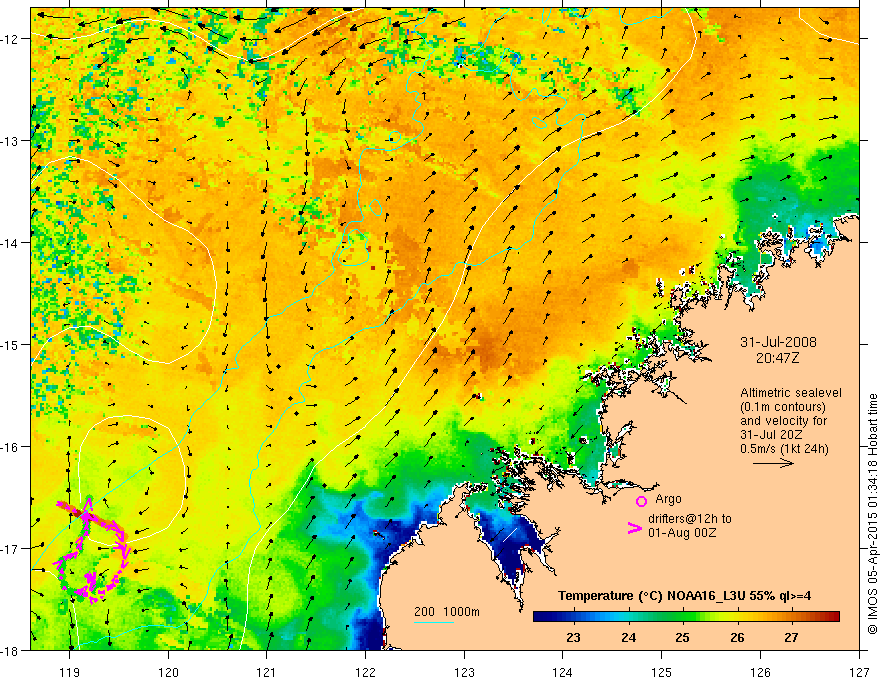Click the '31-Jul-2008' date text
This screenshot has height=680, width=880.
pyautogui.click(x=778, y=342)
